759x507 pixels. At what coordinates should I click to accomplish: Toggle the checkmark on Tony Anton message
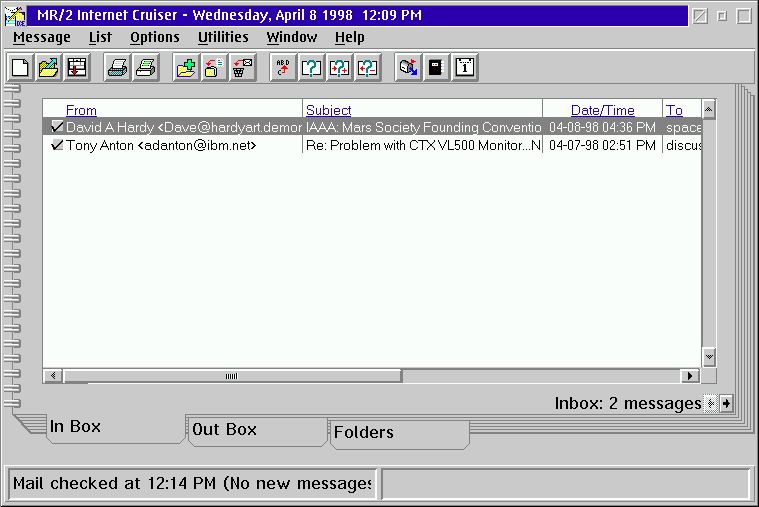[x=57, y=145]
